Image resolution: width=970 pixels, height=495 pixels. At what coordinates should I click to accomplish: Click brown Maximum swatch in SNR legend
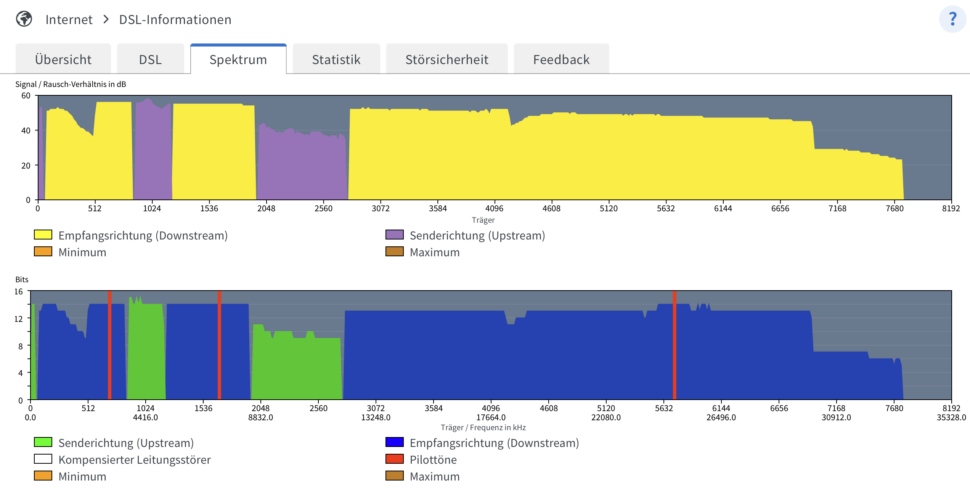pos(395,252)
